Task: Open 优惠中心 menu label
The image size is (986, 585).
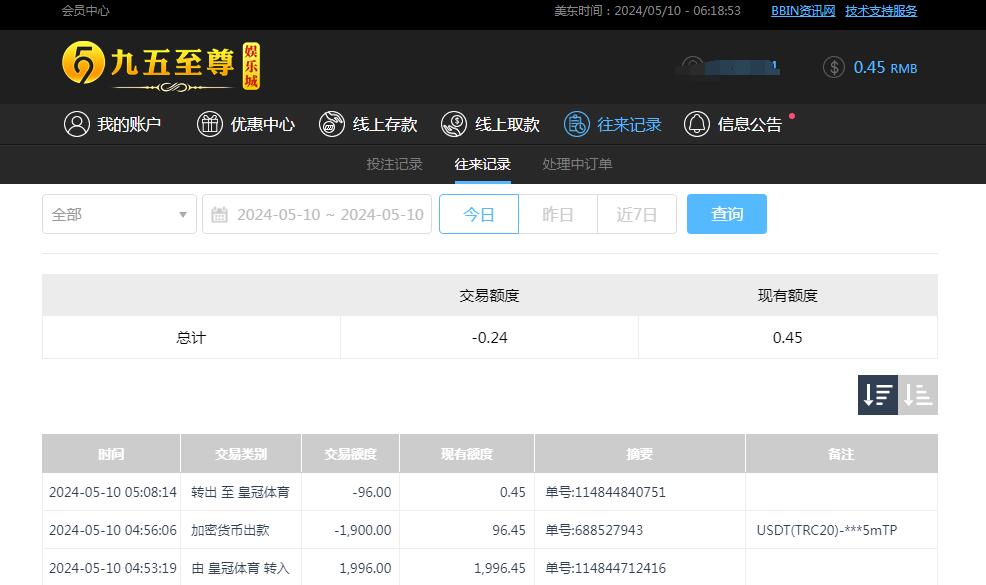Action: (262, 125)
